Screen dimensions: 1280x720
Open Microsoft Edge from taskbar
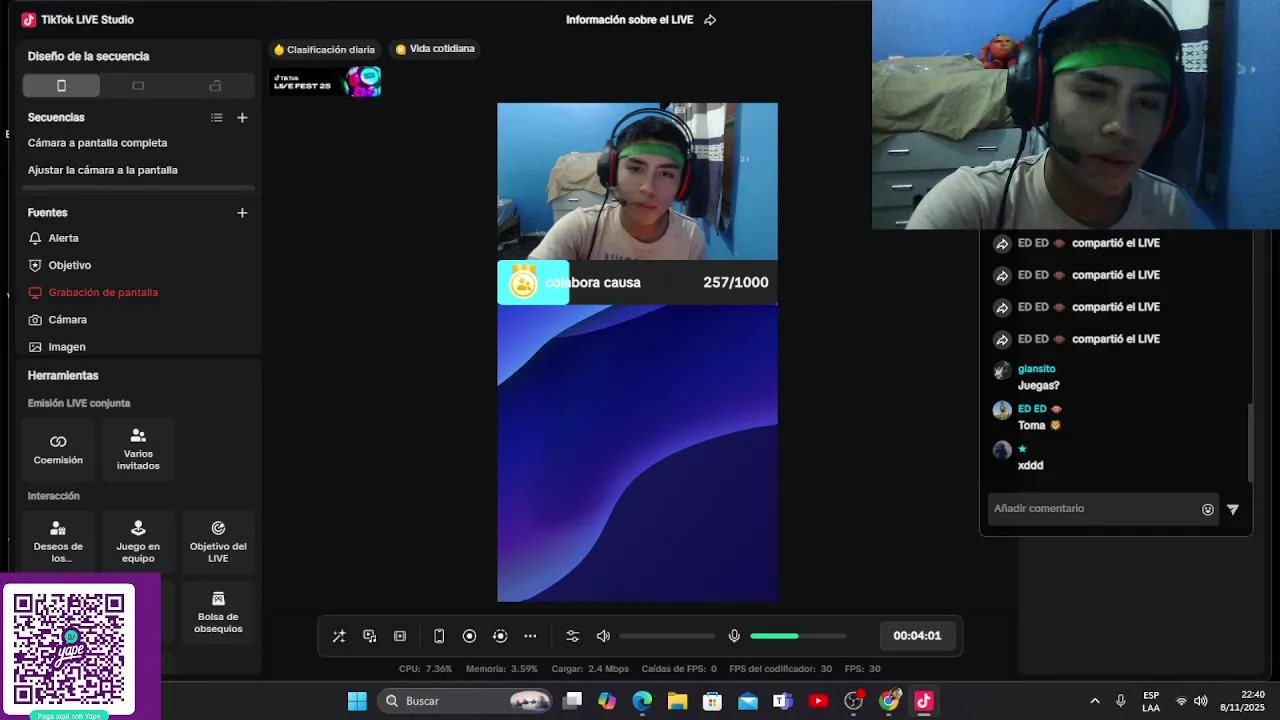[x=642, y=701]
